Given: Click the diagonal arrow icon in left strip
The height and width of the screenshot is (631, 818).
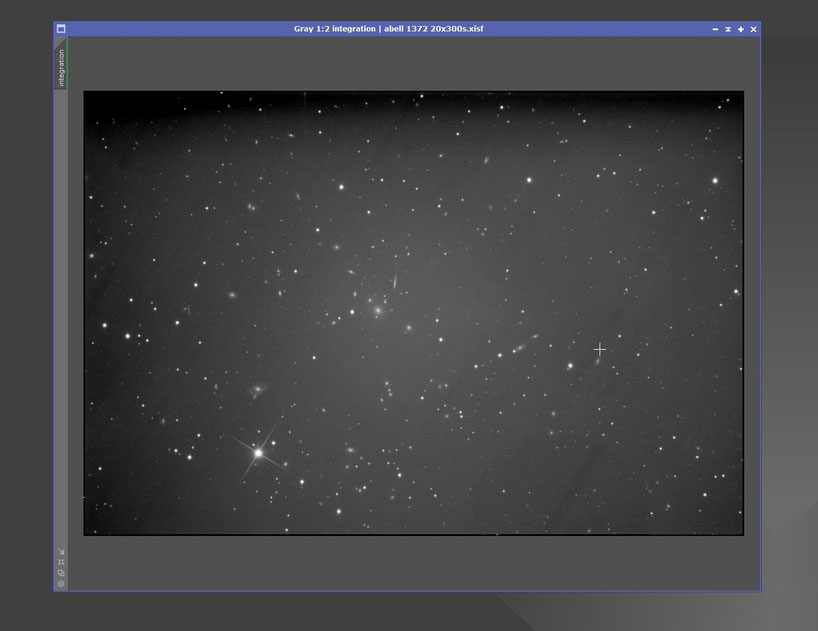Looking at the screenshot, I should pyautogui.click(x=61, y=551).
